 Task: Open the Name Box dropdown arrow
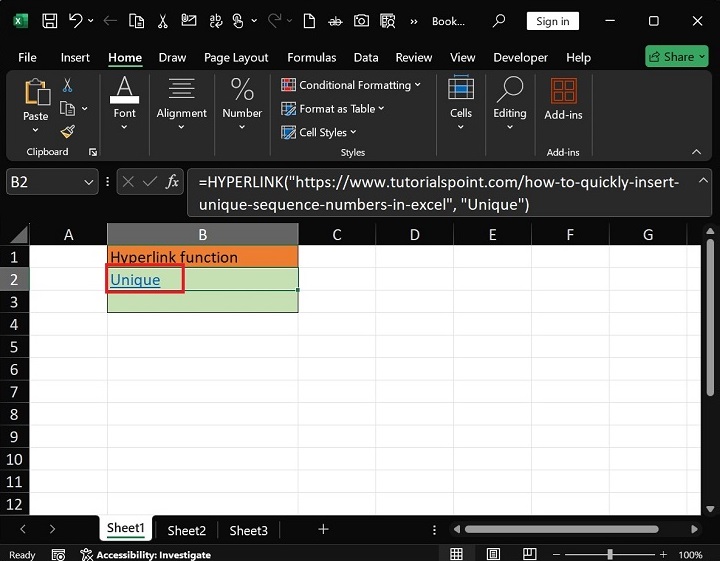coord(89,181)
